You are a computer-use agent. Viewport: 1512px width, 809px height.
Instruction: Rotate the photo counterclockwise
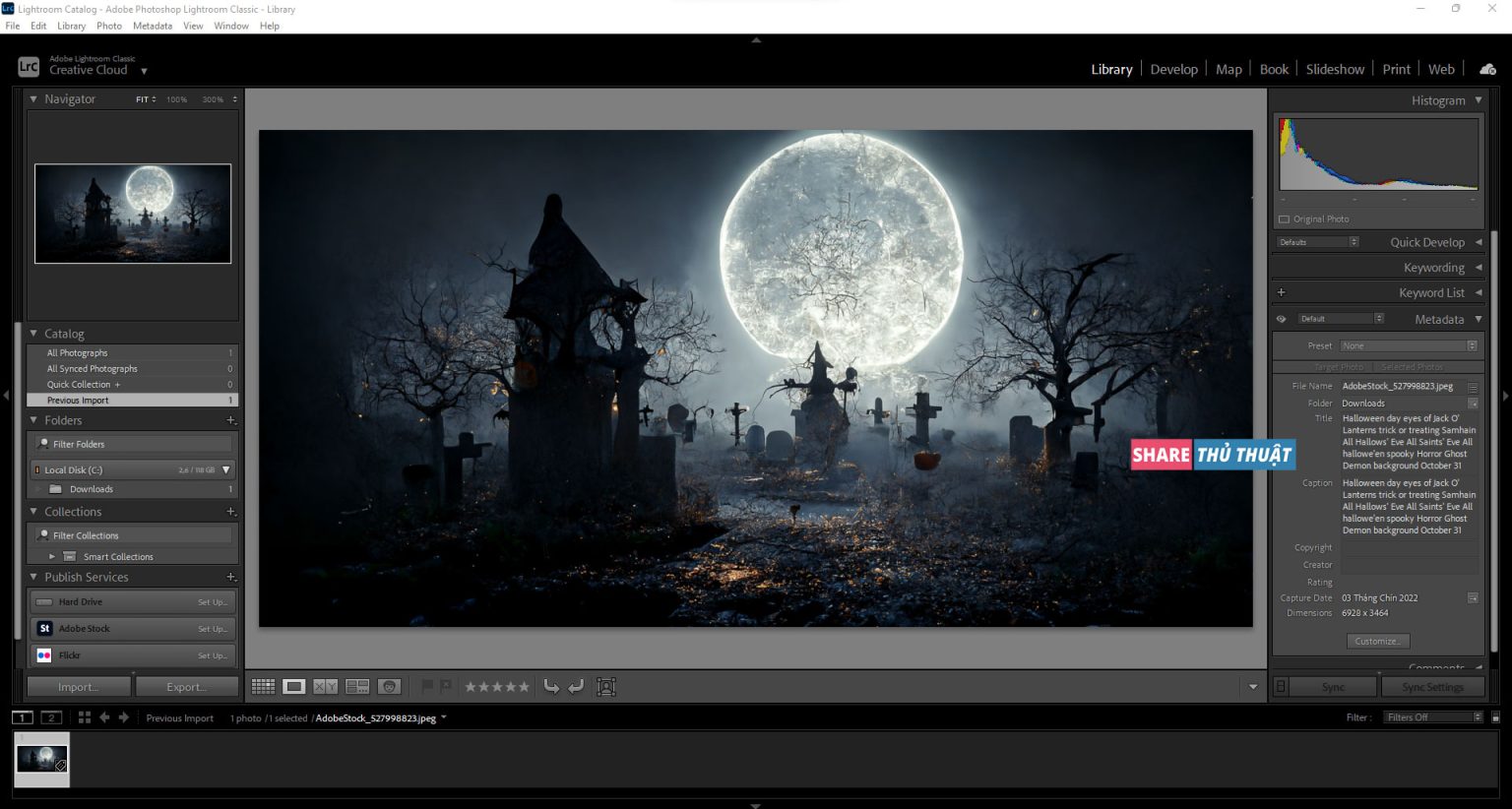coord(551,686)
